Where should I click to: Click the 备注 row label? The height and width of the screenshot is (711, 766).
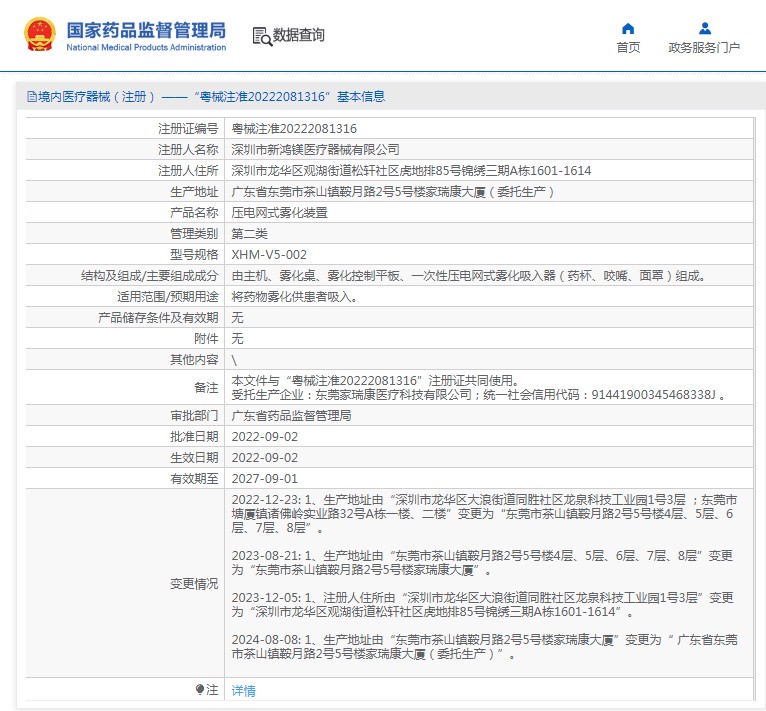[x=206, y=388]
